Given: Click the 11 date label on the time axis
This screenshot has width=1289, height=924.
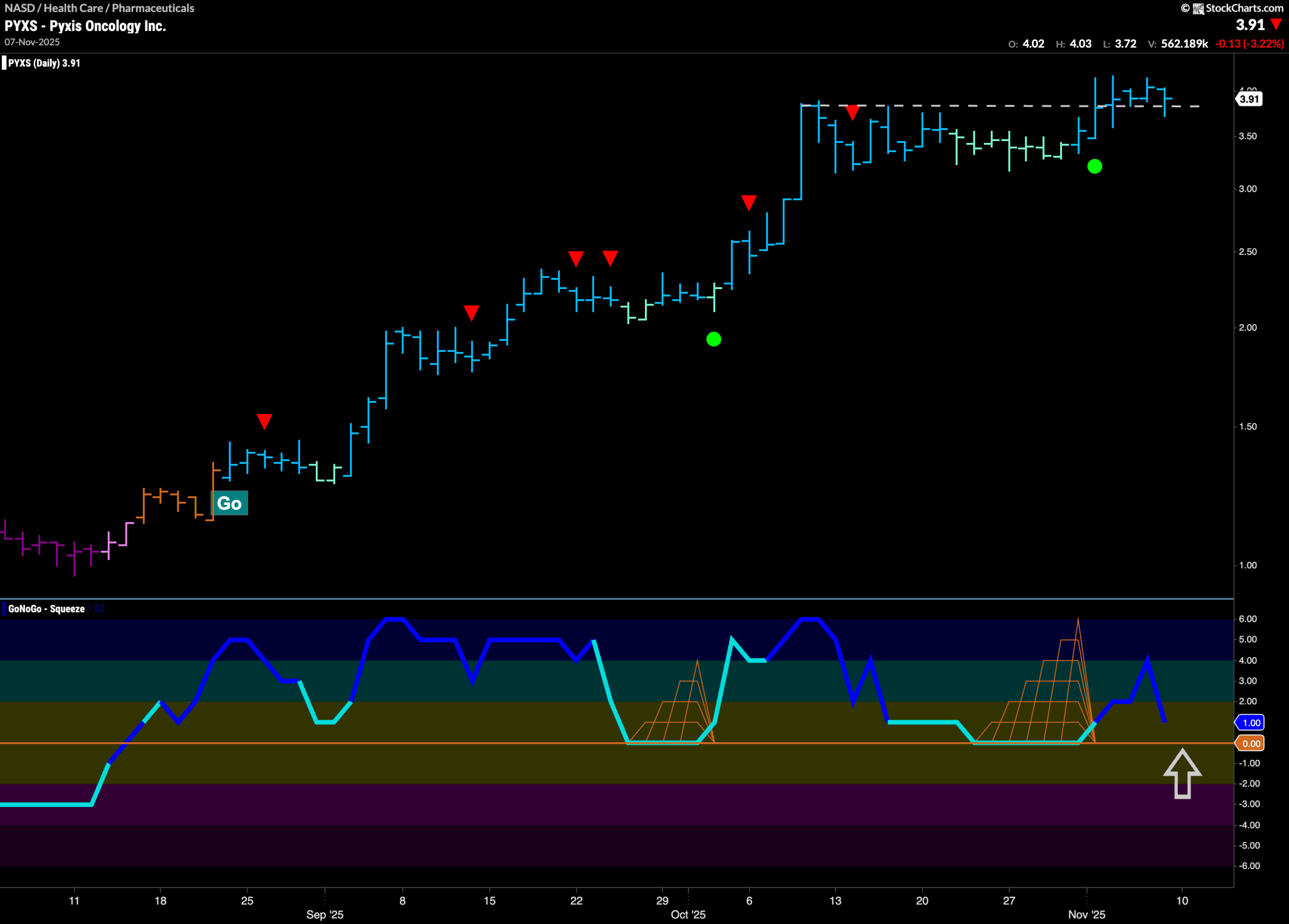Looking at the screenshot, I should (74, 901).
